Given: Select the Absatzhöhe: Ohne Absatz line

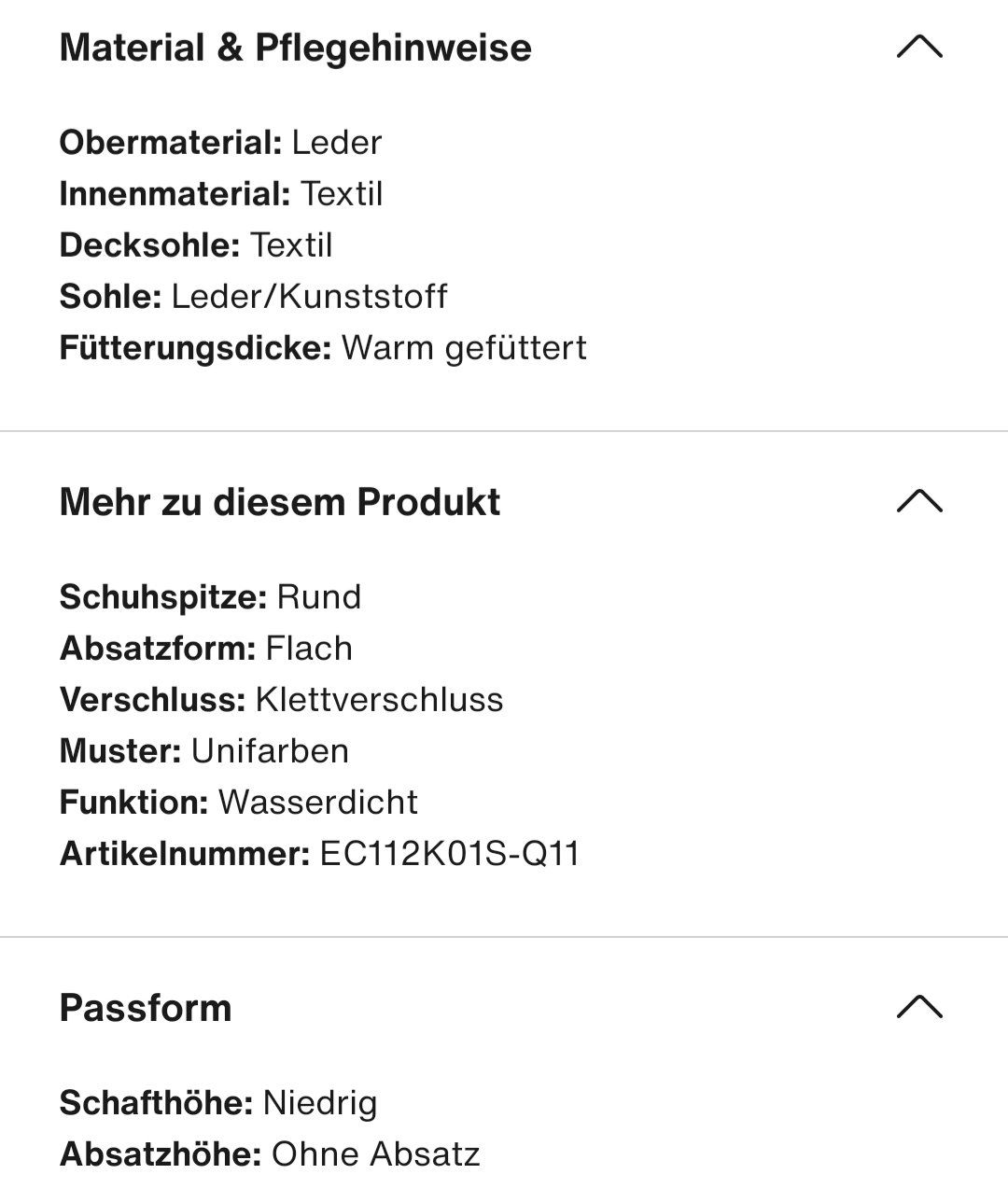Looking at the screenshot, I should [270, 1154].
